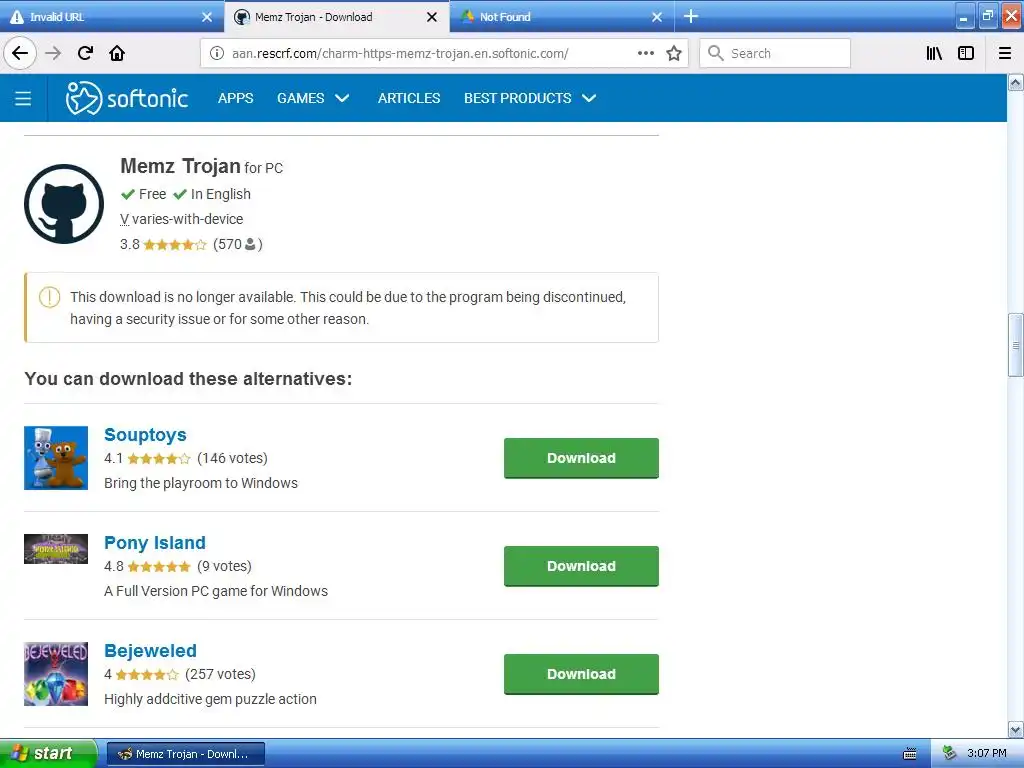The height and width of the screenshot is (768, 1024).
Task: Click the V varies-with-device version text
Action: [182, 219]
